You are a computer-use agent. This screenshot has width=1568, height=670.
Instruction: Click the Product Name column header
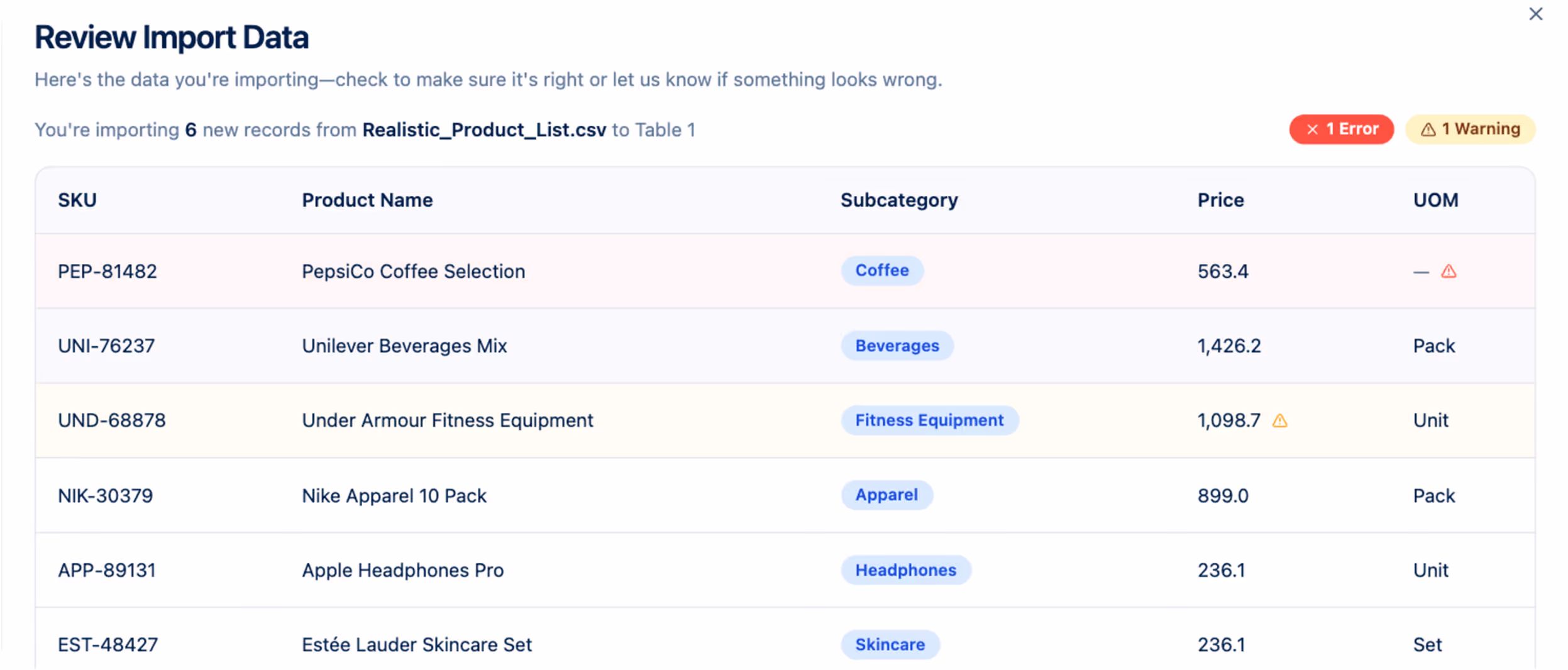(x=367, y=199)
